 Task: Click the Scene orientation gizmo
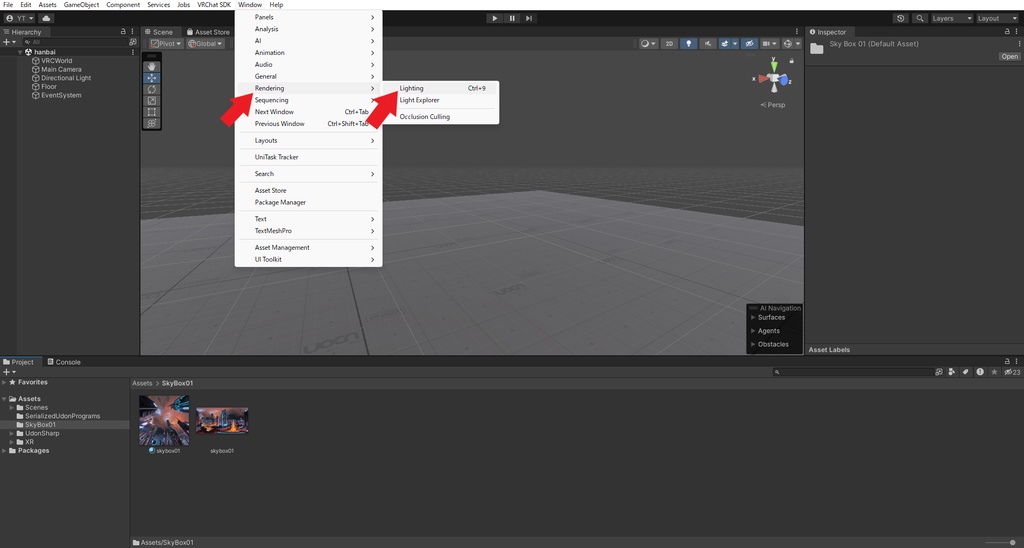point(774,78)
